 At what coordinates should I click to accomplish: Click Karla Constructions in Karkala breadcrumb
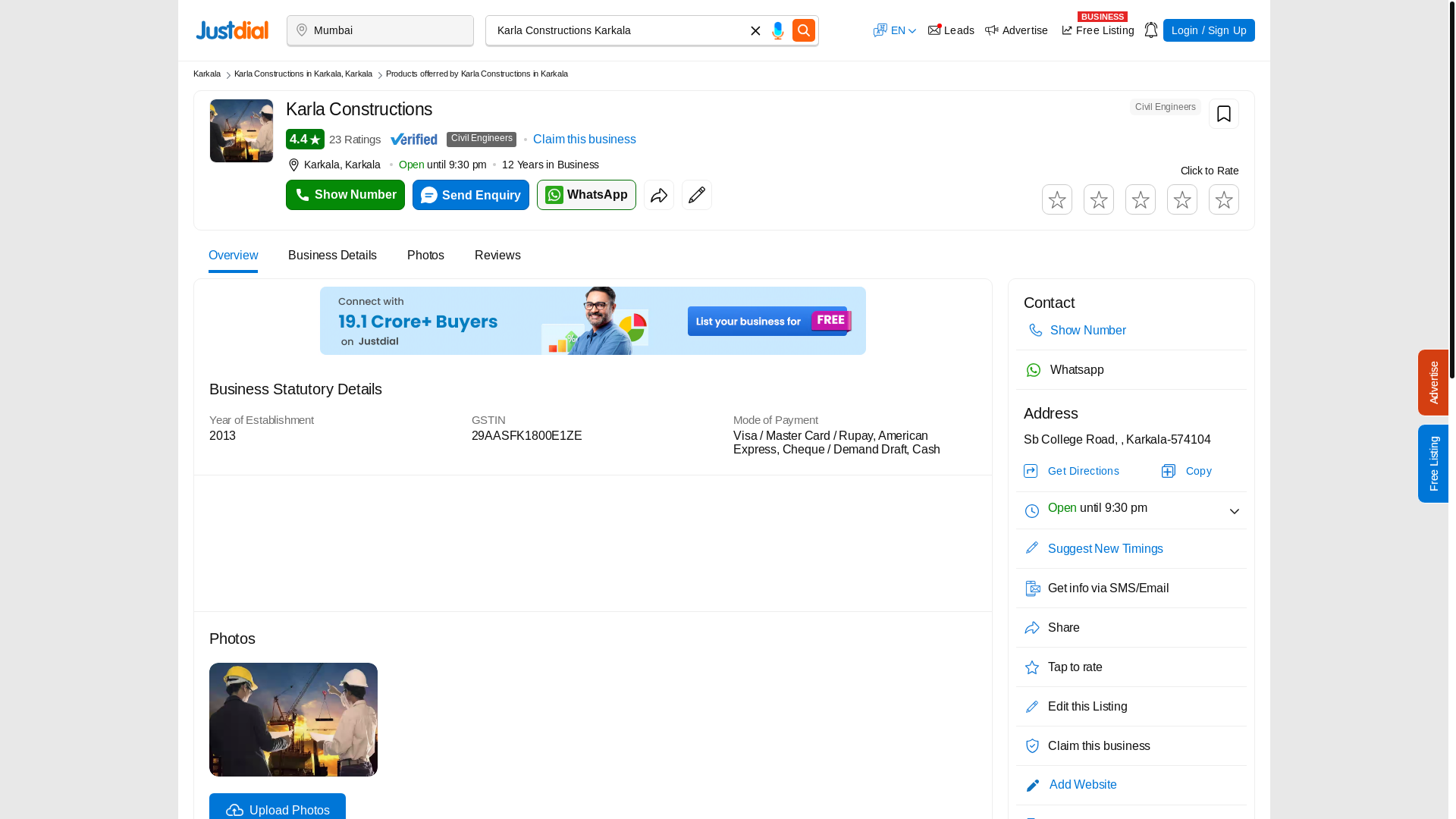click(x=303, y=74)
